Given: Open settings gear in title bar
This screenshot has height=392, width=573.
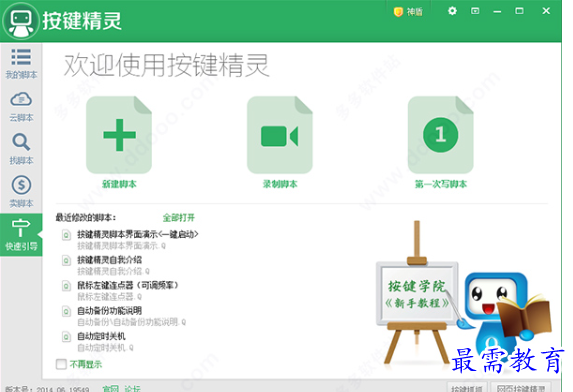Looking at the screenshot, I should click(x=452, y=11).
